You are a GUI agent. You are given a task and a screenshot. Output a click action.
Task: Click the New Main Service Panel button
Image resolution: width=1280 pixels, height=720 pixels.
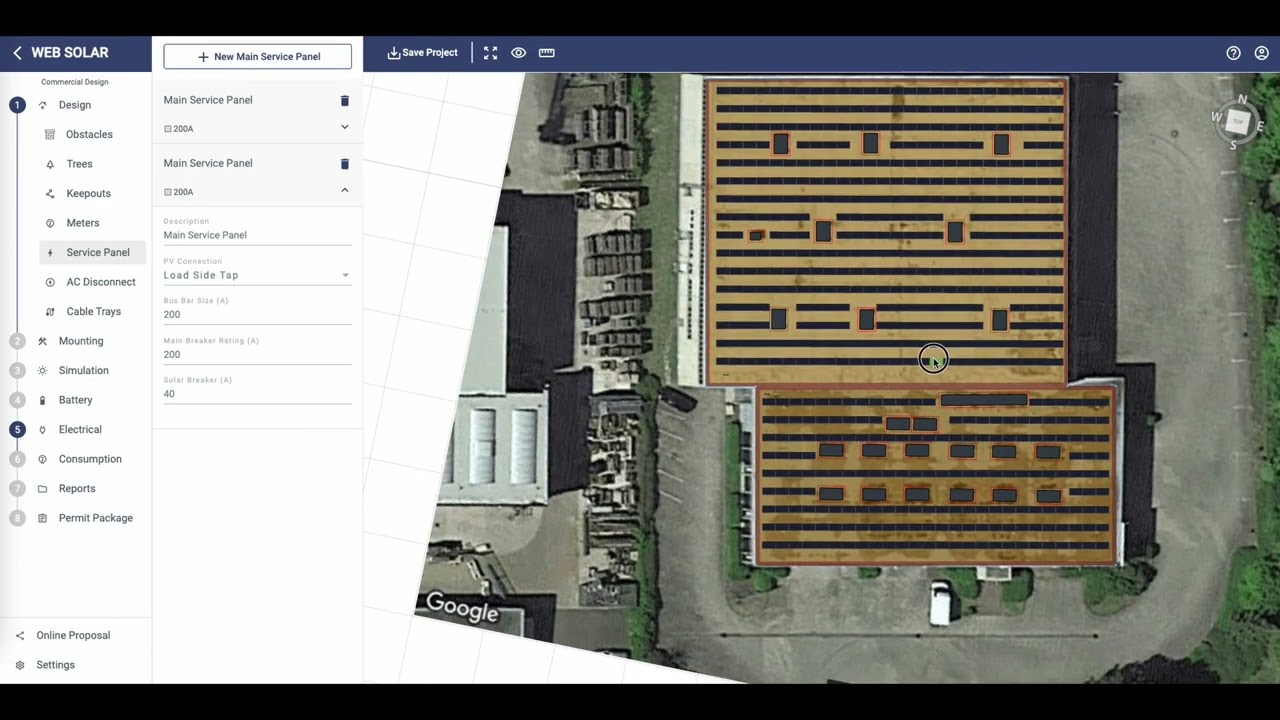(257, 57)
